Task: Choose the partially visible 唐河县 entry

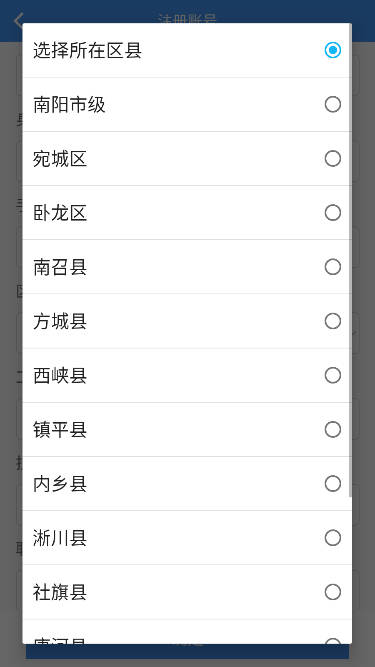Action: click(x=187, y=632)
